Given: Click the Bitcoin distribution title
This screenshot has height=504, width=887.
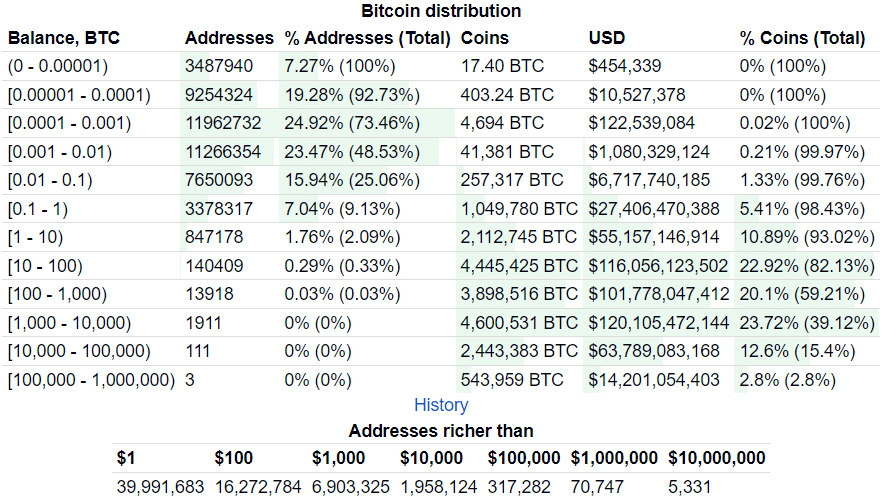Looking at the screenshot, I should pyautogui.click(x=441, y=12).
